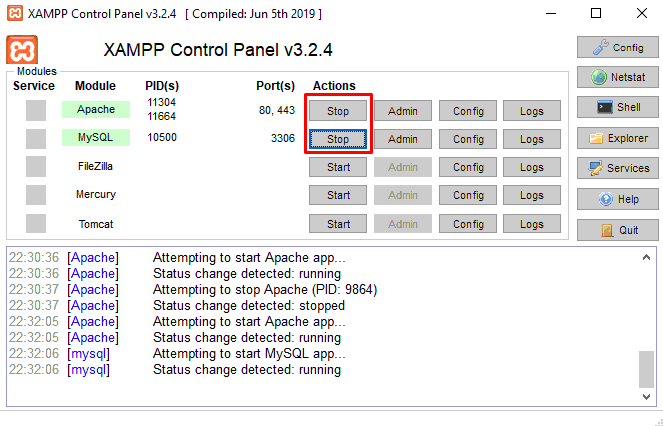The image size is (663, 426).
Task: Click Apache ports 80, 443
Action: point(277,110)
